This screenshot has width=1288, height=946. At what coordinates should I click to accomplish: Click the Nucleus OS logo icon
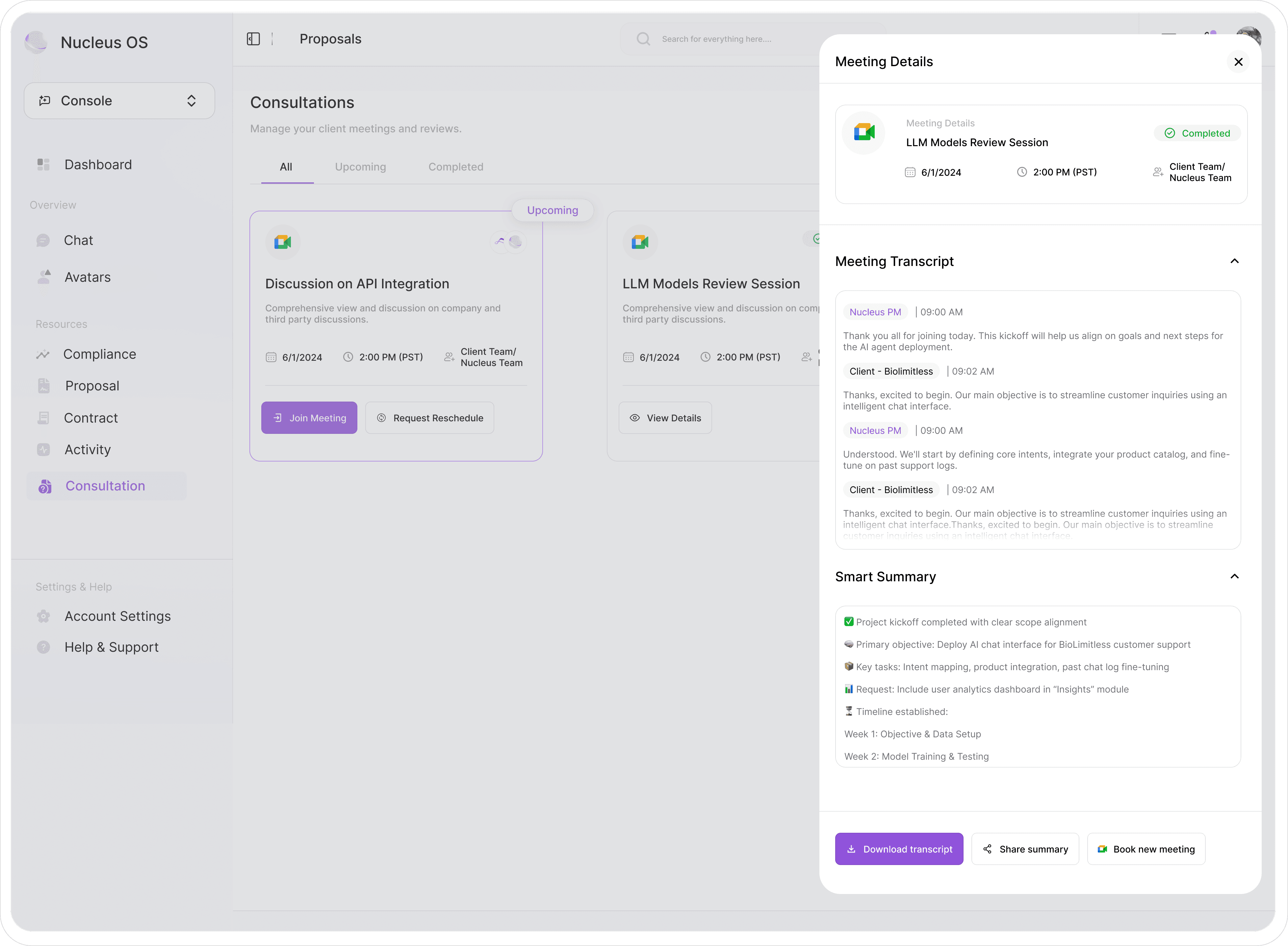tap(36, 42)
